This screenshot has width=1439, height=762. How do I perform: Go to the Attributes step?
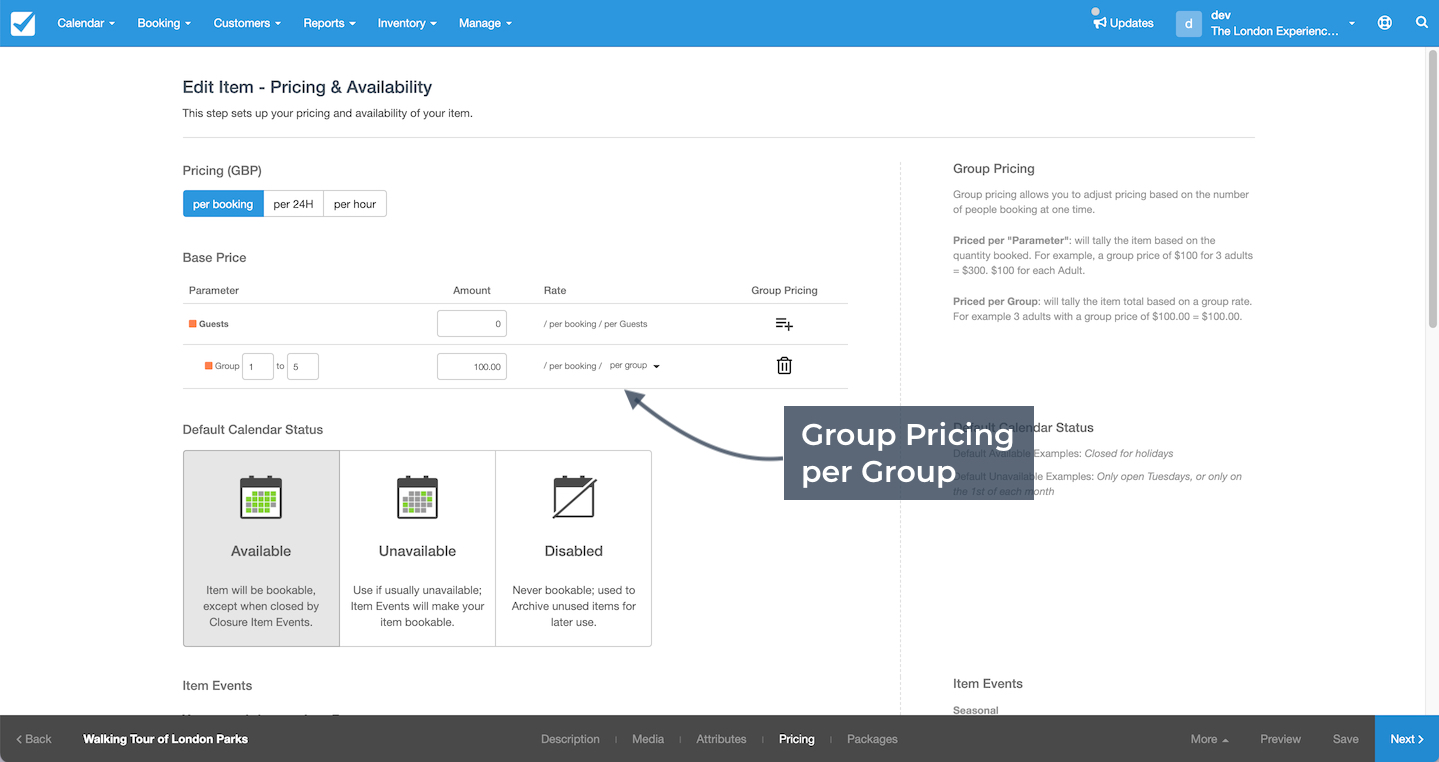click(721, 739)
